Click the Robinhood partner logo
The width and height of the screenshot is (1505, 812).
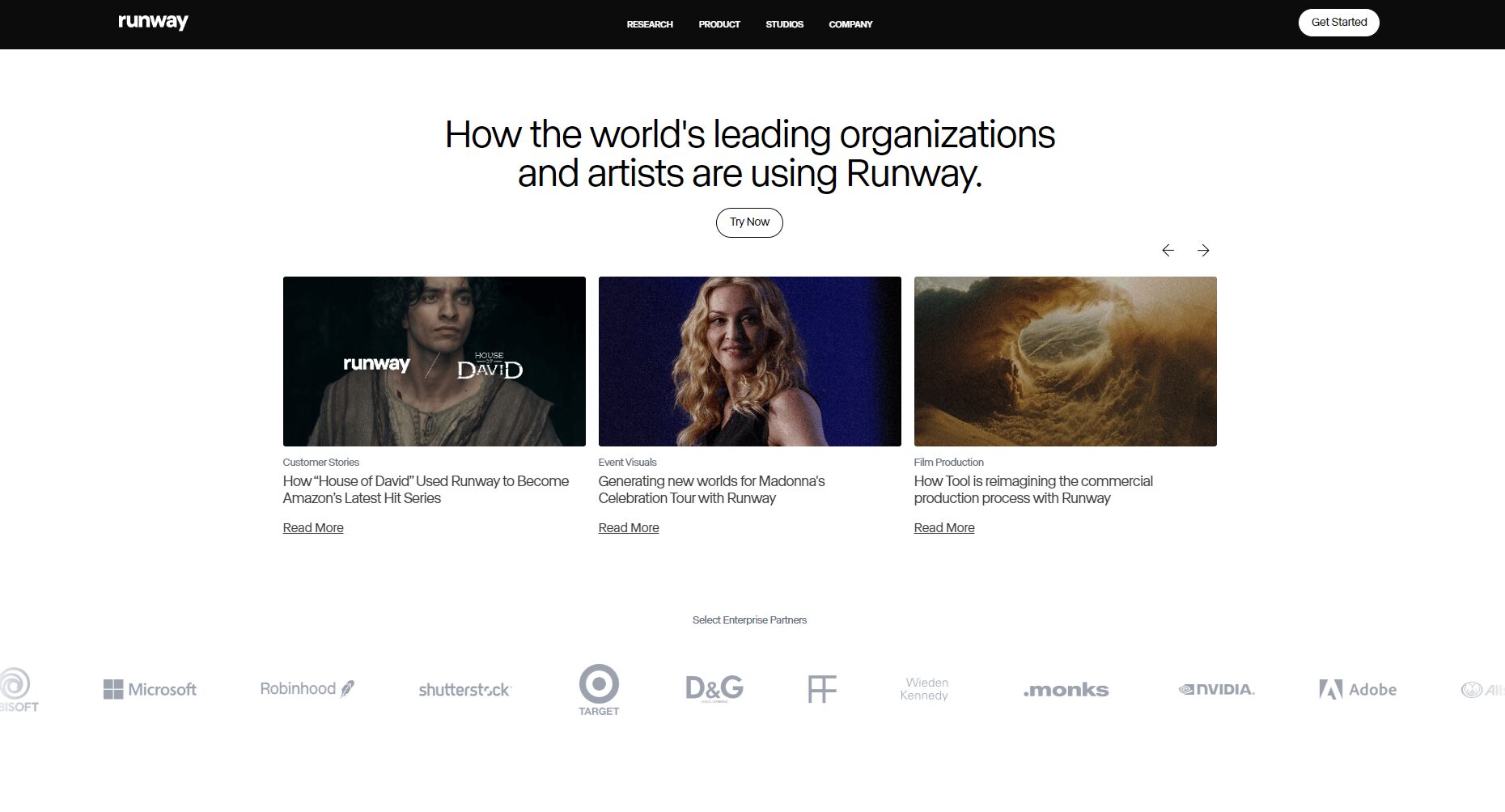point(307,689)
